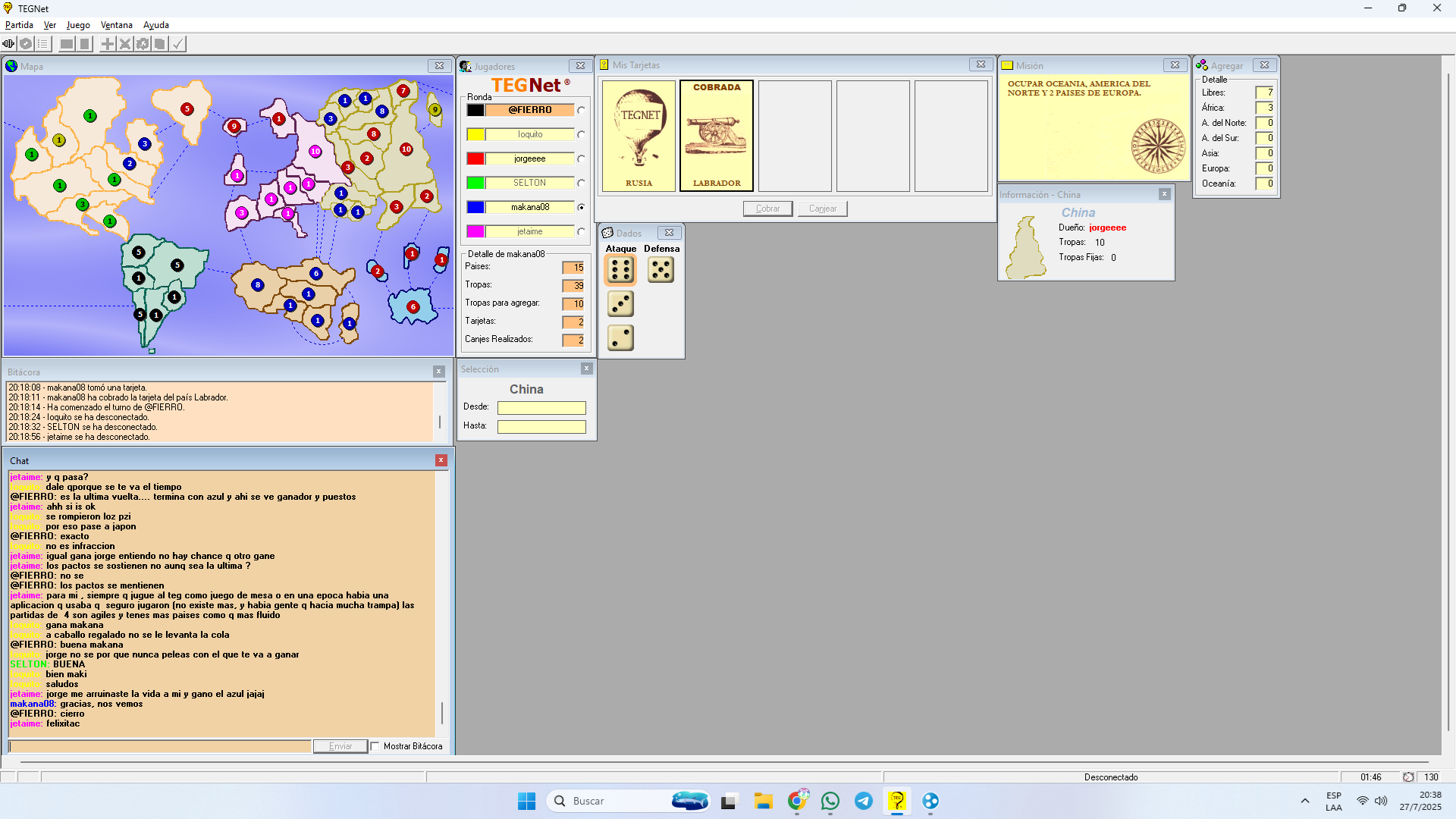This screenshot has width=1456, height=819.
Task: Click the black @FIERRO color swatch
Action: pos(475,110)
